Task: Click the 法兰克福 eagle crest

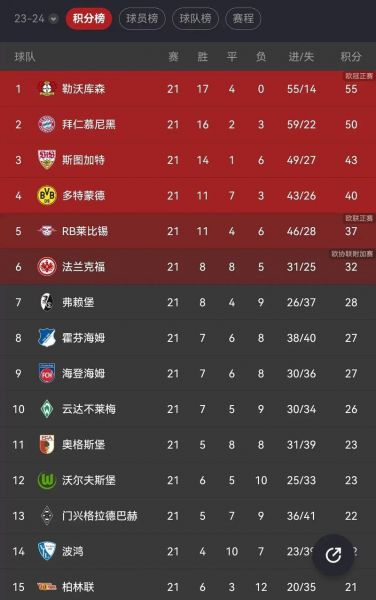Action: (x=47, y=267)
